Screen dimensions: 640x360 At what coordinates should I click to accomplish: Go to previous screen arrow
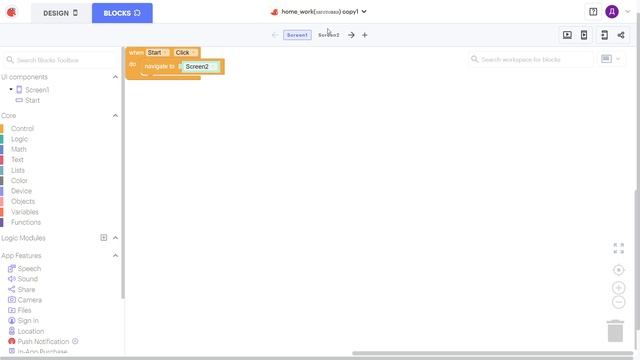pos(275,35)
